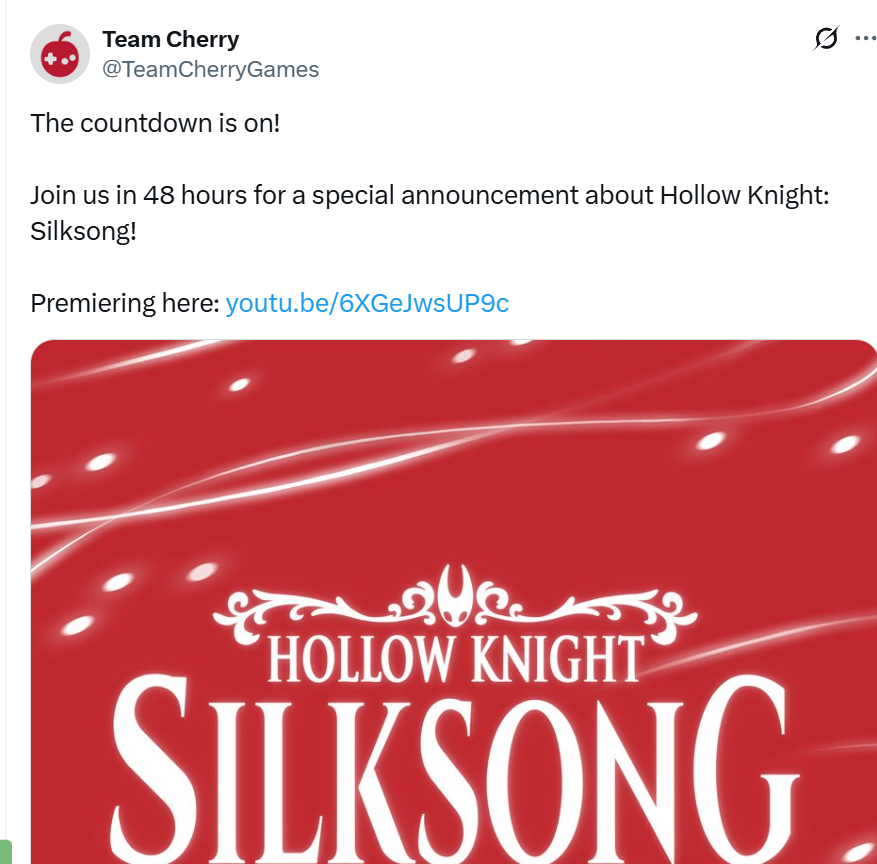Click "Hollow Knight:" in the tweet text
The image size is (877, 864).
click(744, 196)
